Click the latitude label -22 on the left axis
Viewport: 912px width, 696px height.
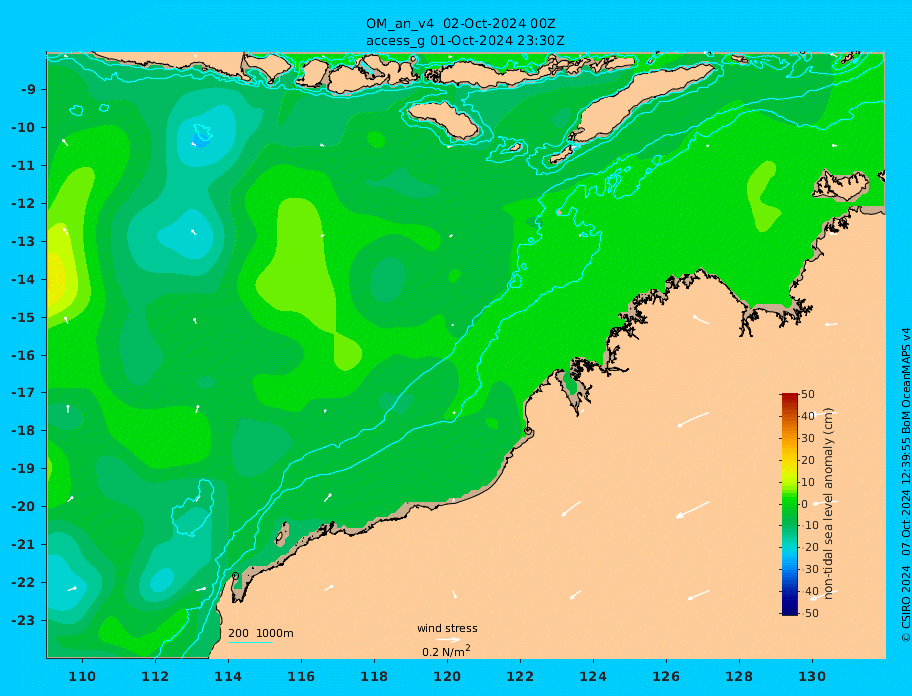[23, 583]
